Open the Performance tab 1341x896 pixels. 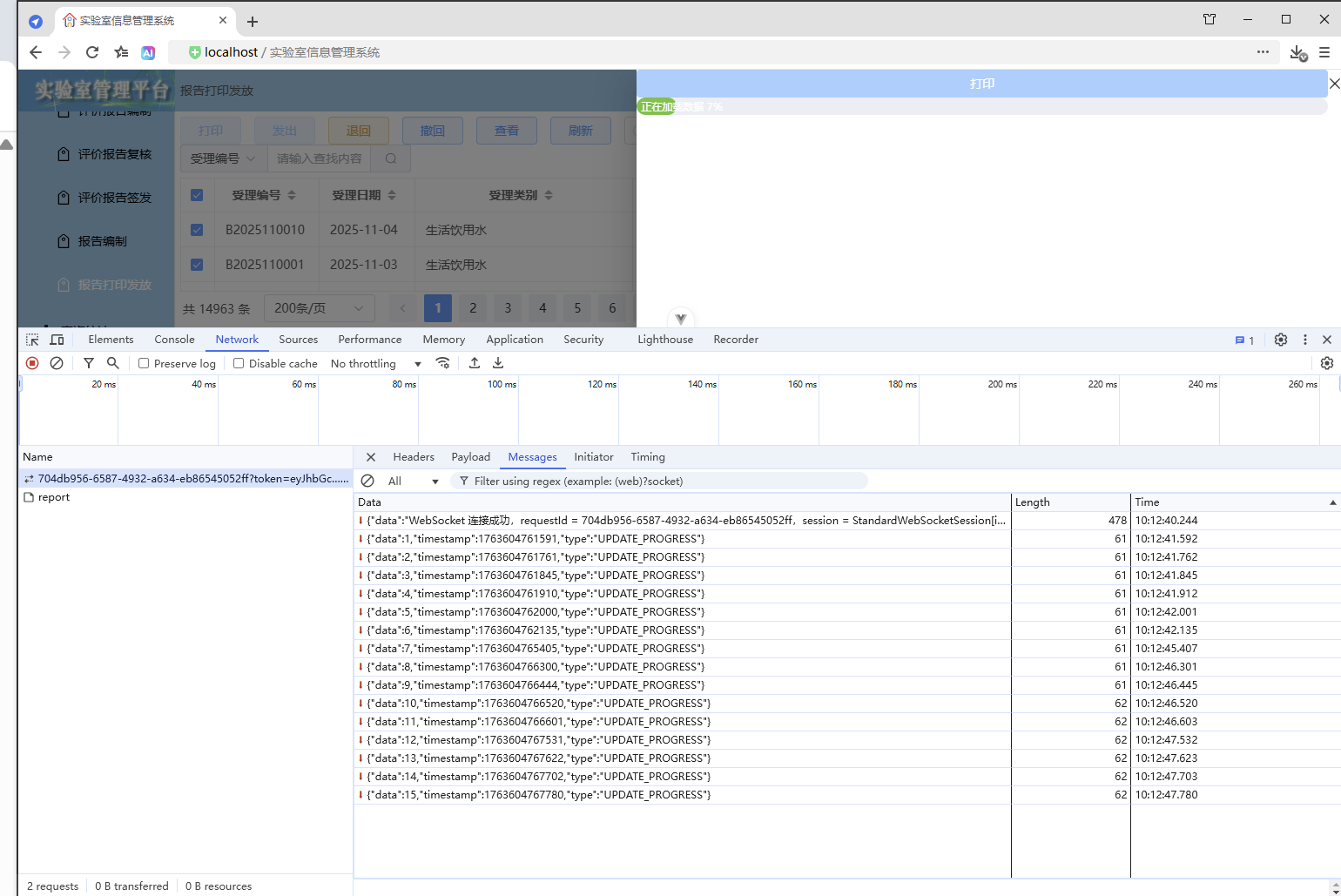(369, 340)
